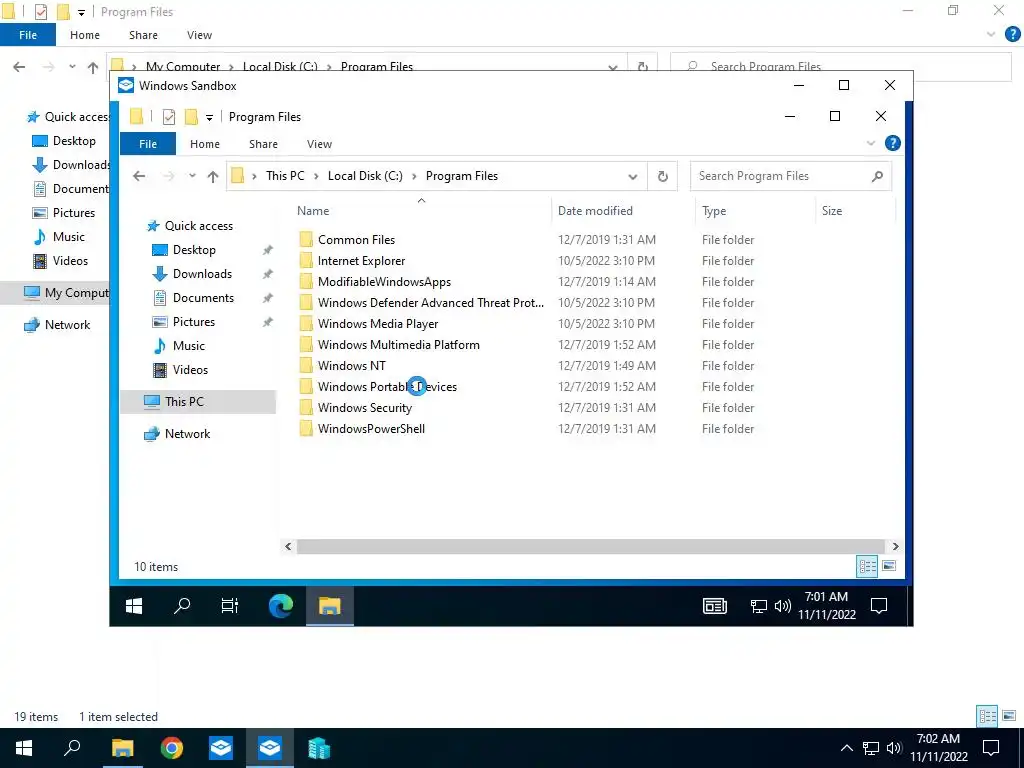This screenshot has width=1024, height=768.
Task: Sort by Type column header
Action: coord(756,210)
